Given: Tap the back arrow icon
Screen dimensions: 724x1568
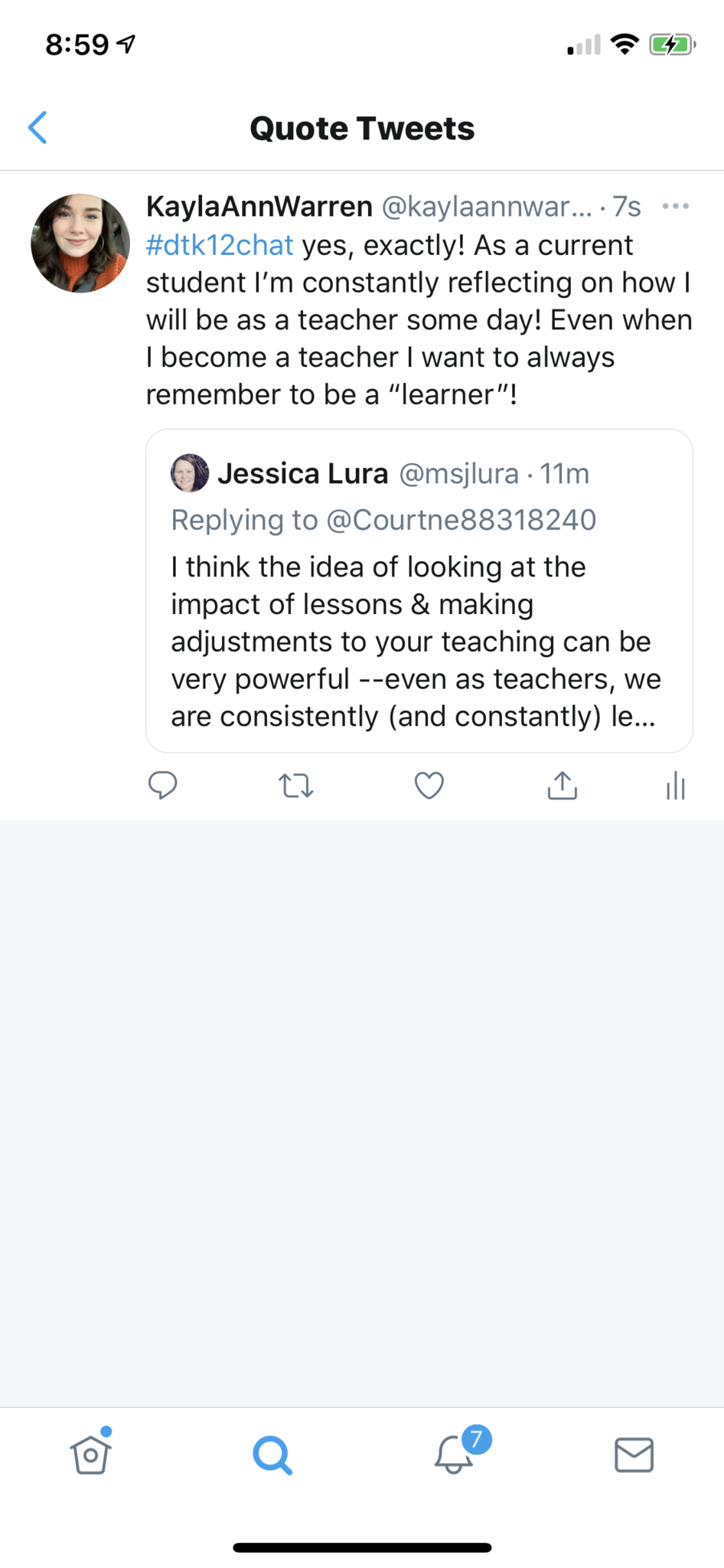Looking at the screenshot, I should point(38,128).
